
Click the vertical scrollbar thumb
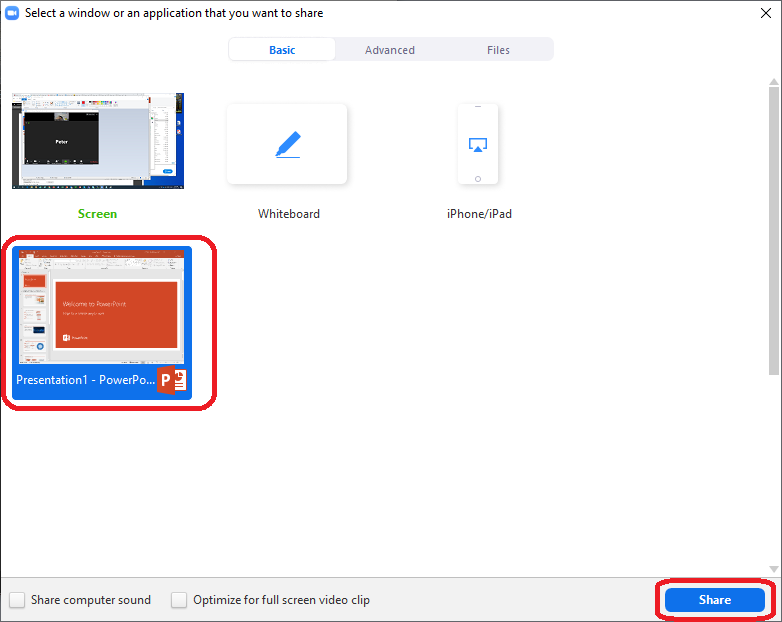click(774, 230)
